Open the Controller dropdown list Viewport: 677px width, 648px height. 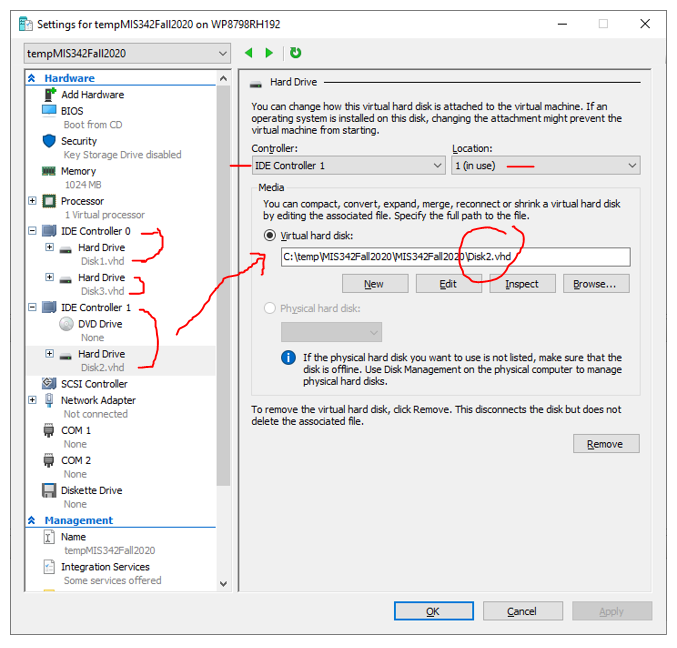coord(348,166)
